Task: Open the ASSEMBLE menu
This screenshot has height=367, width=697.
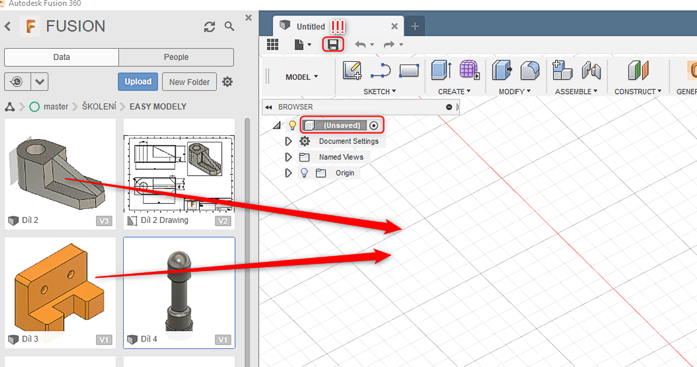Action: point(576,92)
